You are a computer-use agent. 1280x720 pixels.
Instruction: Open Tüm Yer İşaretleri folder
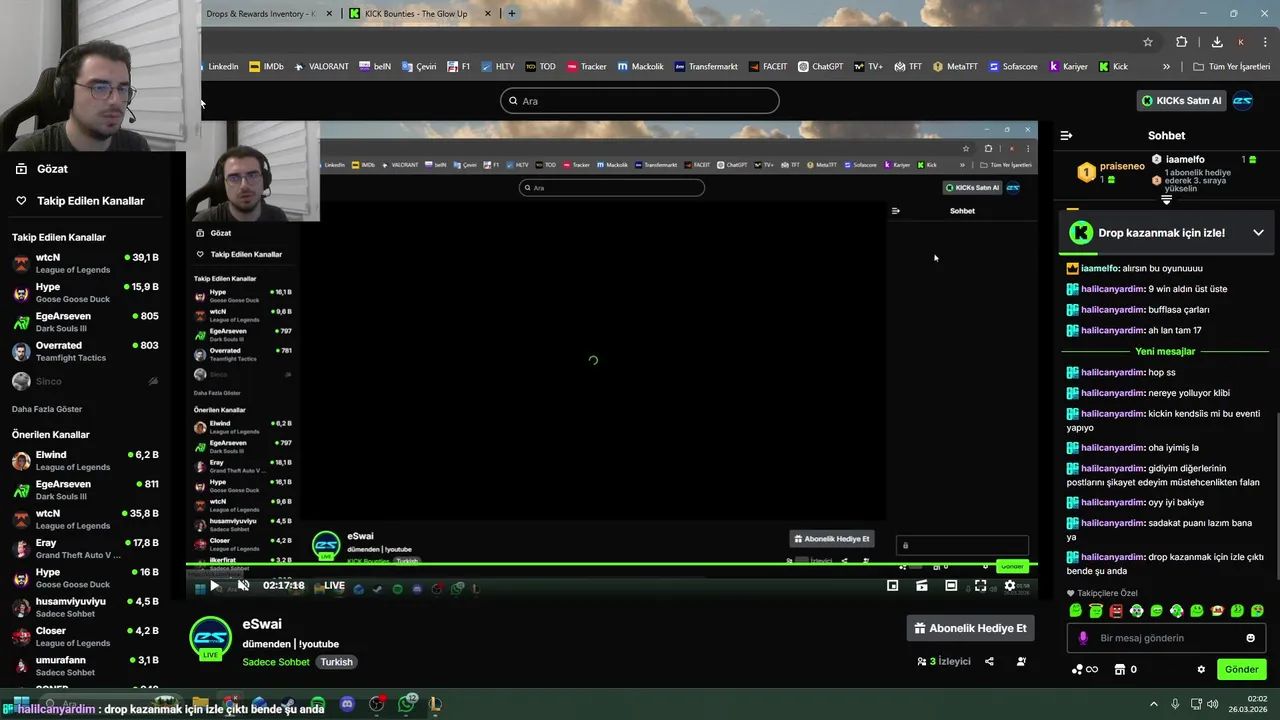pyautogui.click(x=1231, y=67)
